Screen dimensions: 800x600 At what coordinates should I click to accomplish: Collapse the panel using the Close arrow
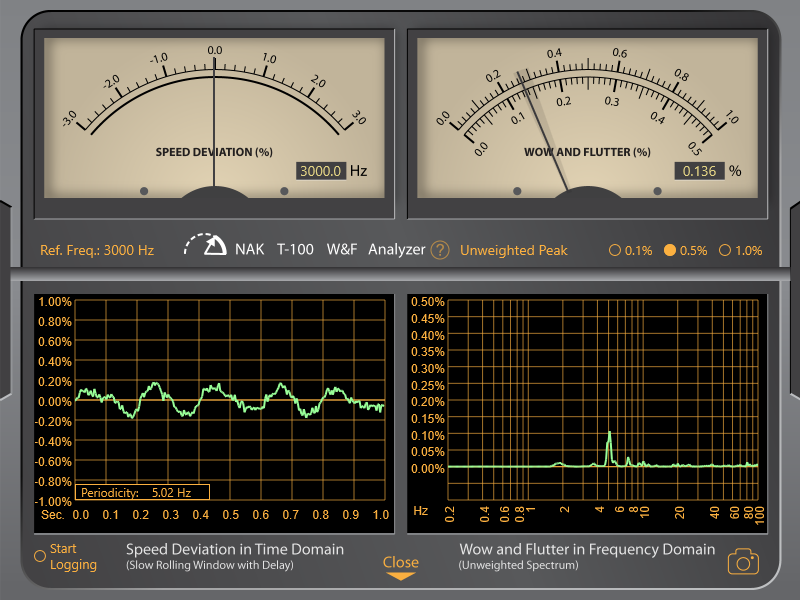pos(400,576)
